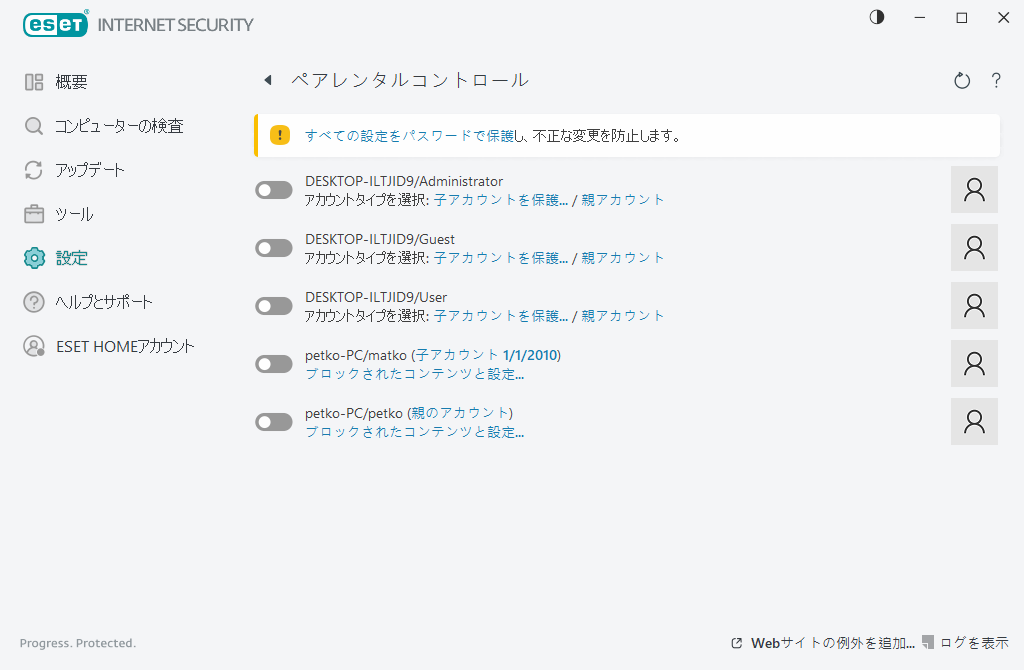Viewport: 1024px width, 670px height.
Task: Open account icon for DESKTOP-ILTJID9/Guest
Action: [x=973, y=247]
